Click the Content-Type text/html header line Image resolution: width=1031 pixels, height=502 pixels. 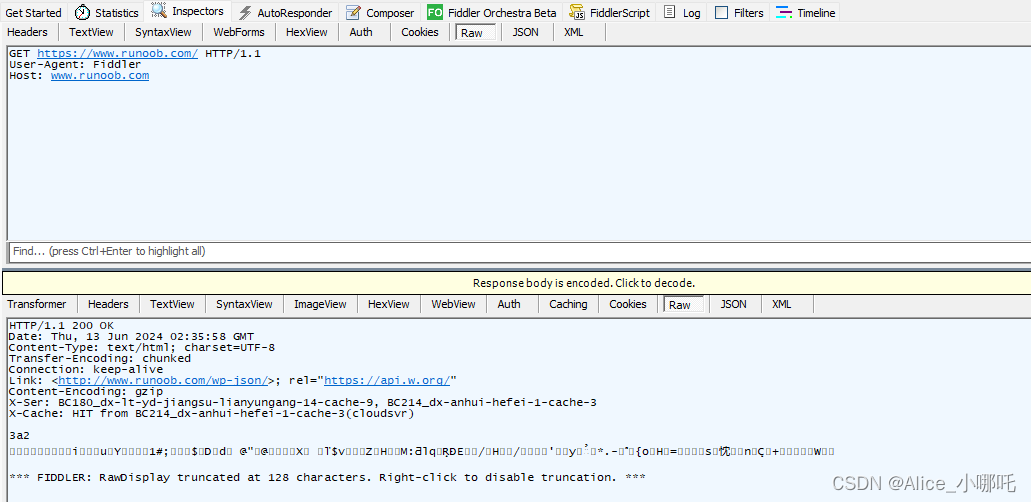point(142,347)
